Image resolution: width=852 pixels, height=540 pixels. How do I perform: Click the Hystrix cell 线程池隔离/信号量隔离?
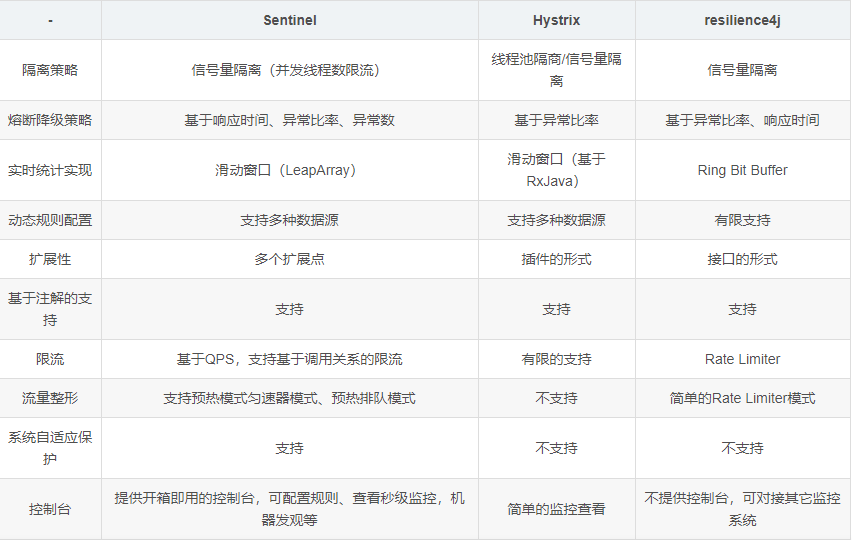556,70
